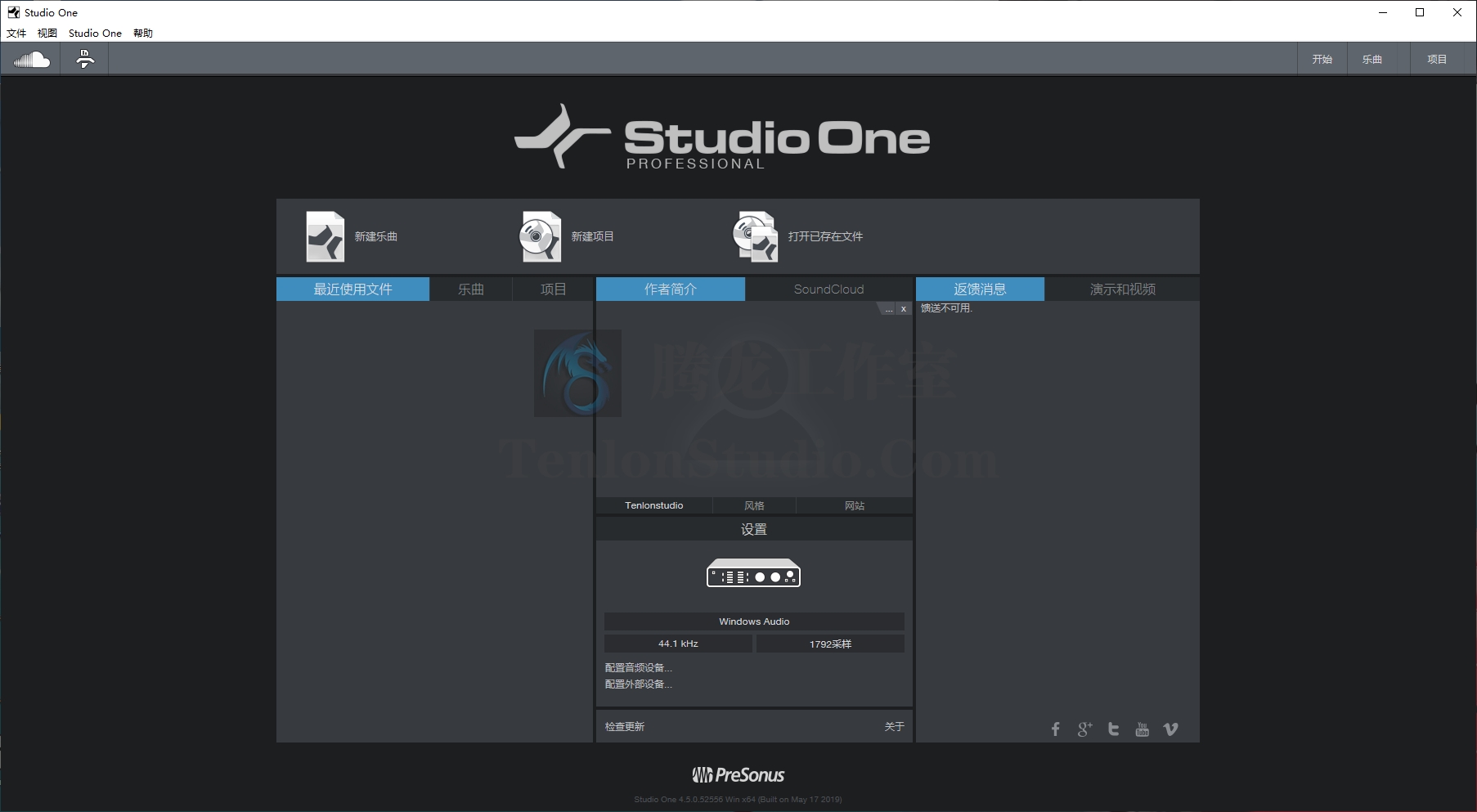Open the Facebook social icon
Viewport: 1477px width, 812px height.
1056,729
